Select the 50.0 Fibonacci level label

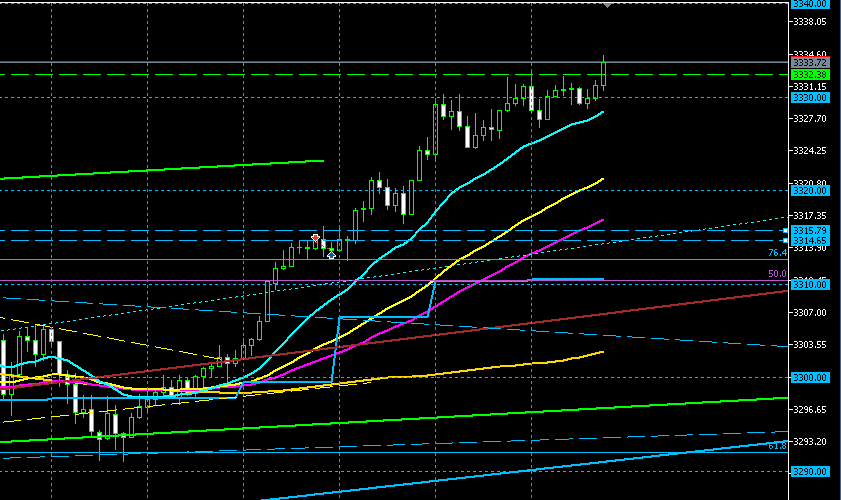tap(776, 274)
